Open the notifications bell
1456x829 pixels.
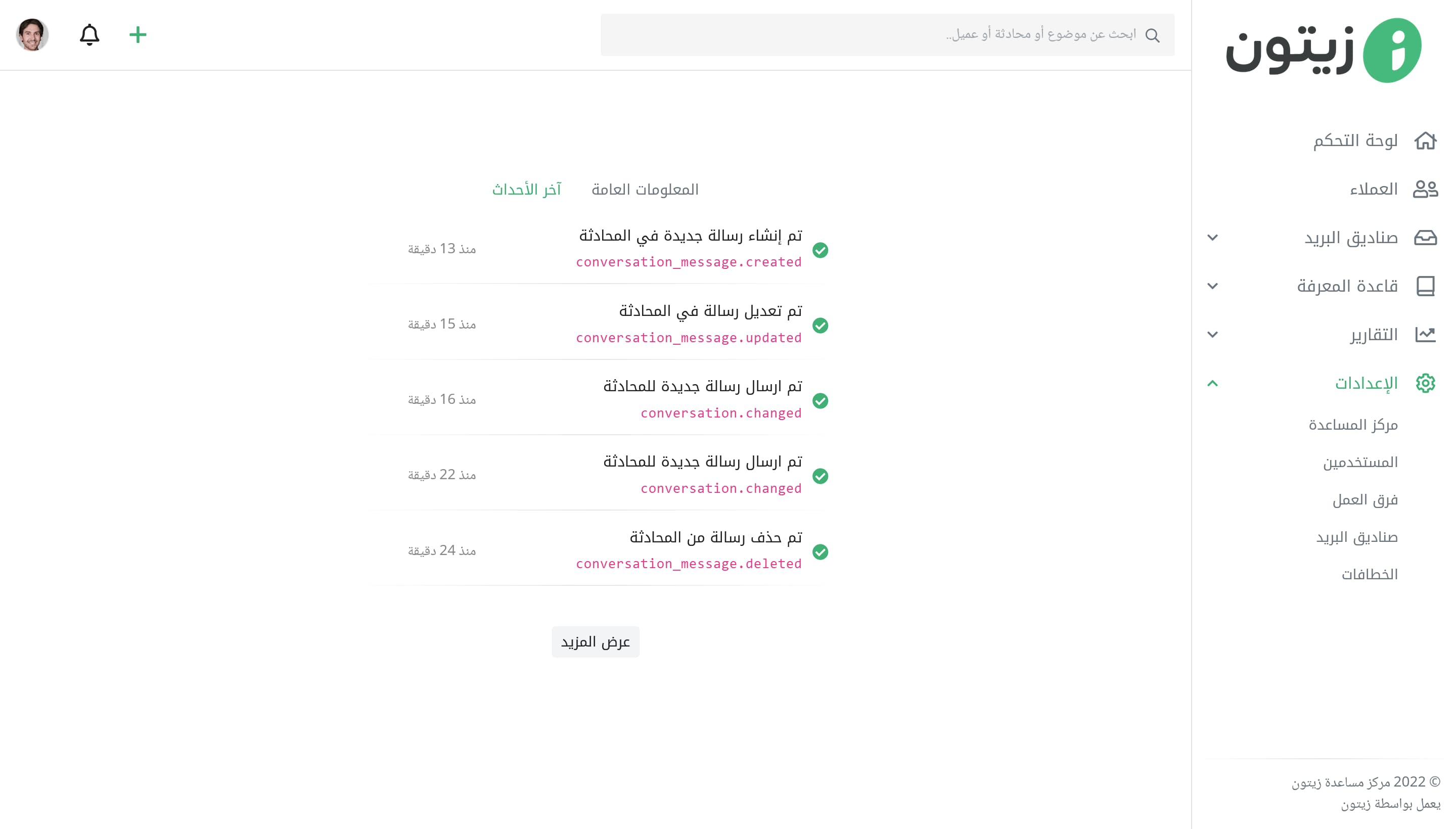89,35
